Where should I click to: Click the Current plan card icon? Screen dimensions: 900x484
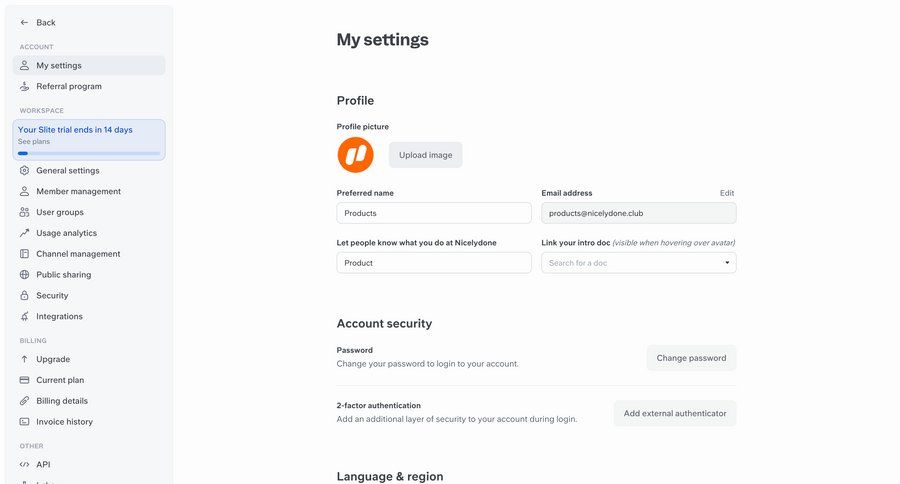pos(25,380)
